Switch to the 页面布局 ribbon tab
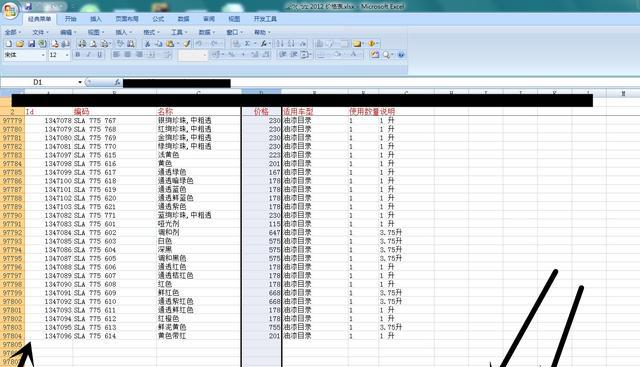The width and height of the screenshot is (640, 367). [x=127, y=19]
